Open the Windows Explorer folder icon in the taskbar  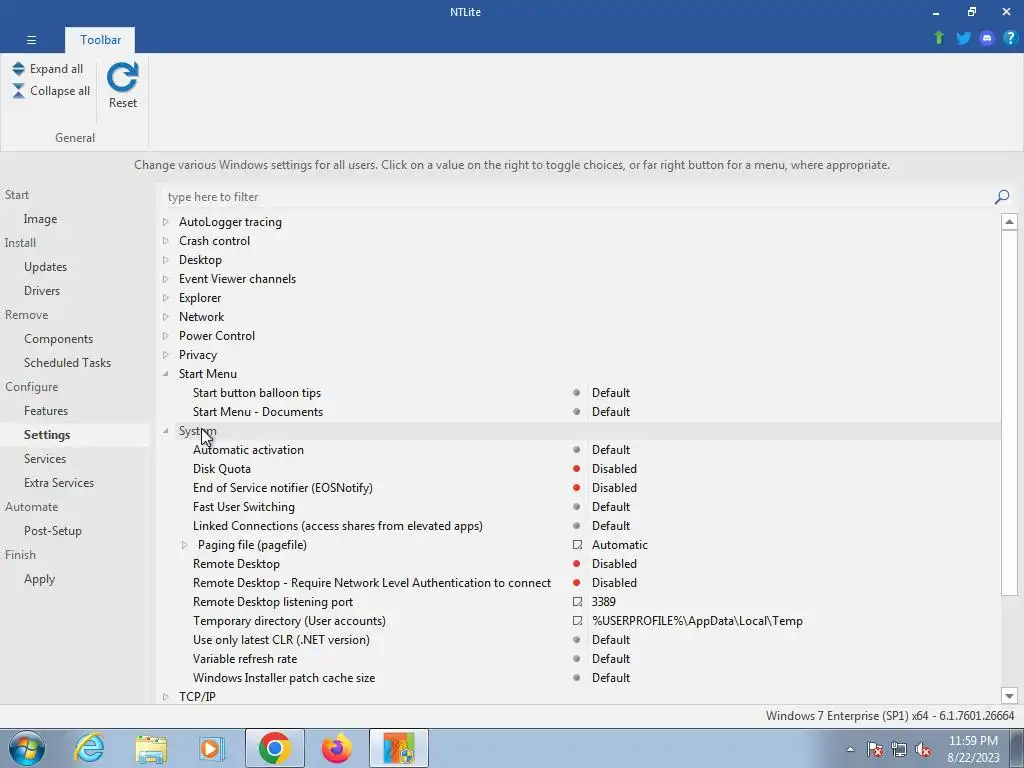coord(151,749)
